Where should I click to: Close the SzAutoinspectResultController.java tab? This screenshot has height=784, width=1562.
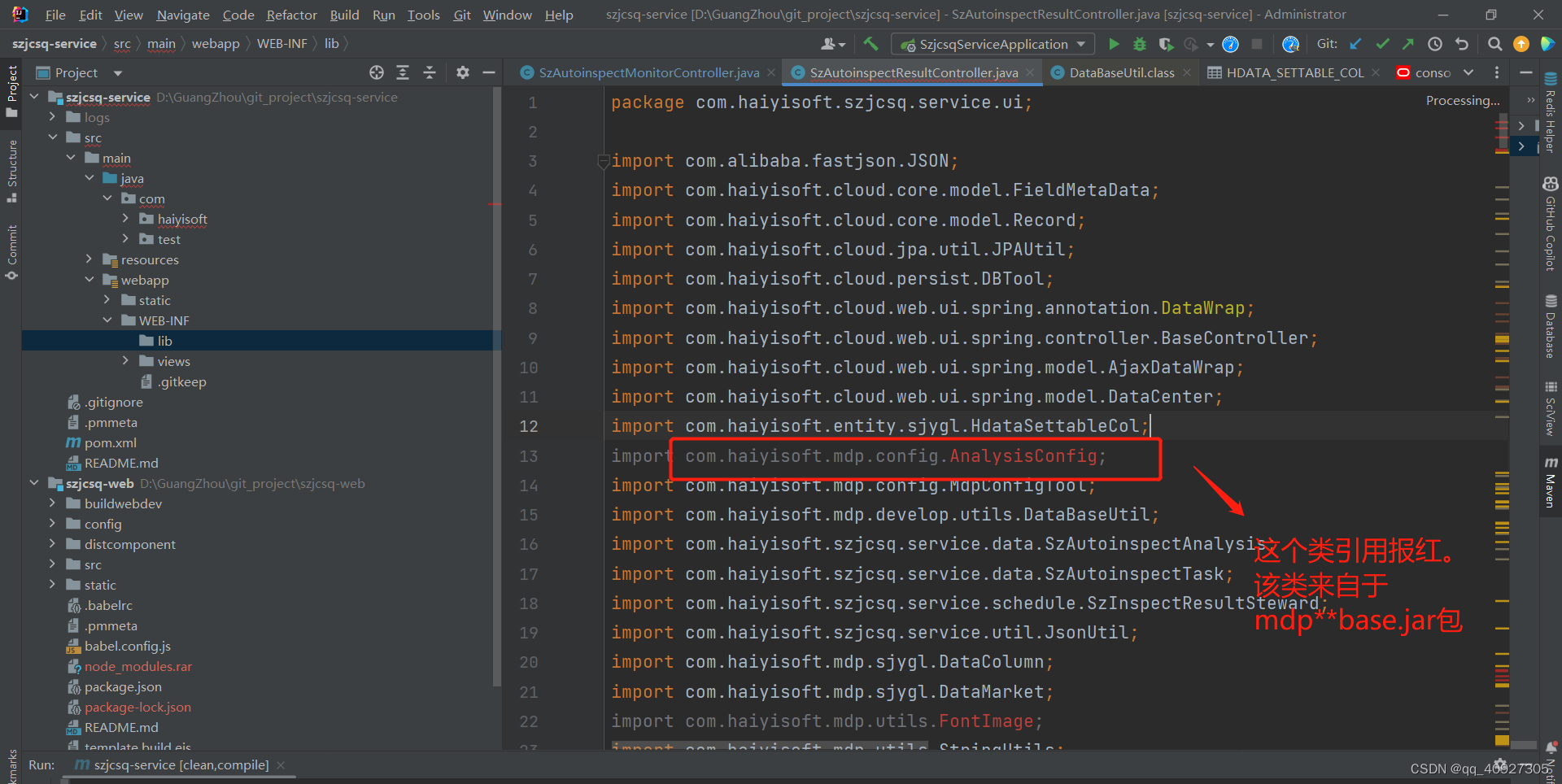point(1030,72)
